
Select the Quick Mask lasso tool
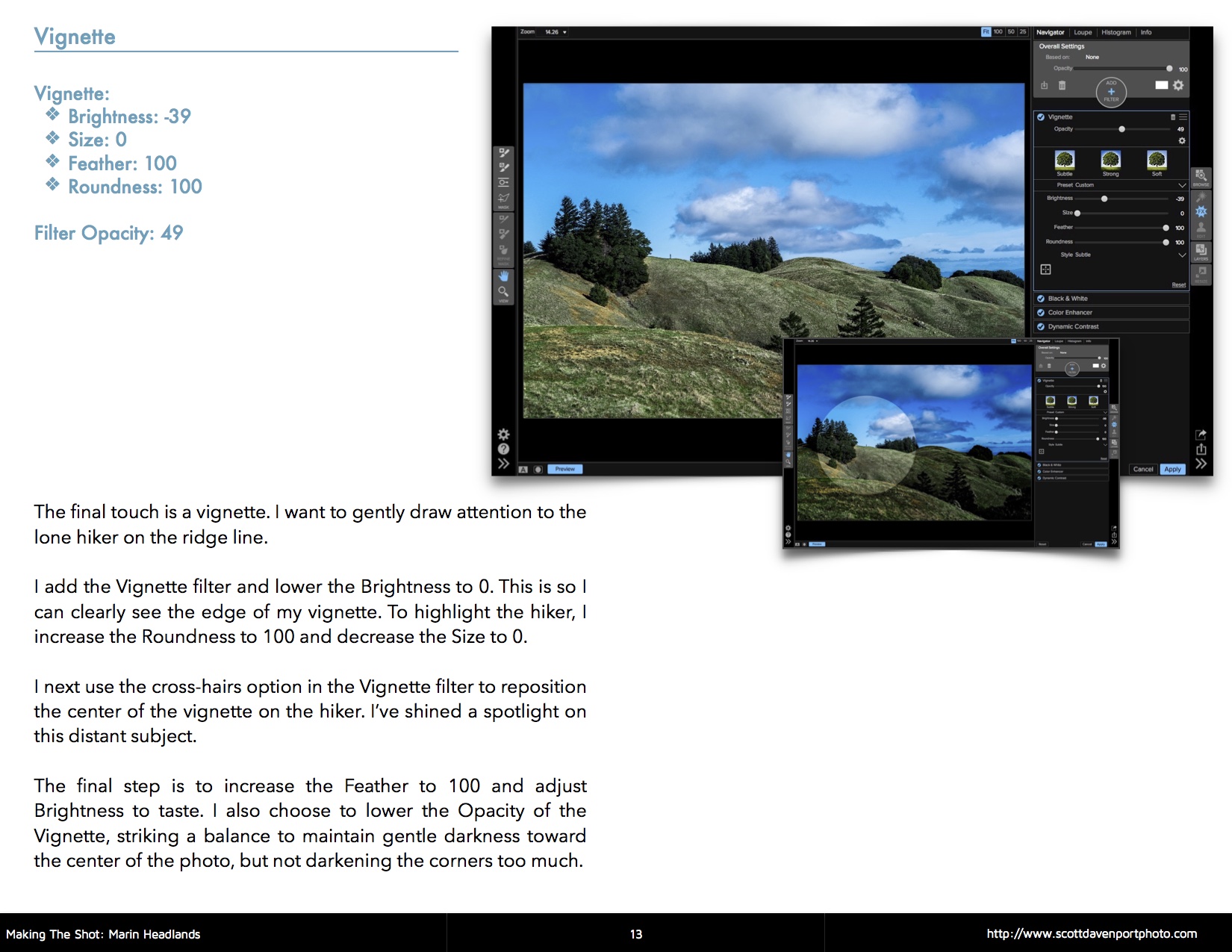504,199
